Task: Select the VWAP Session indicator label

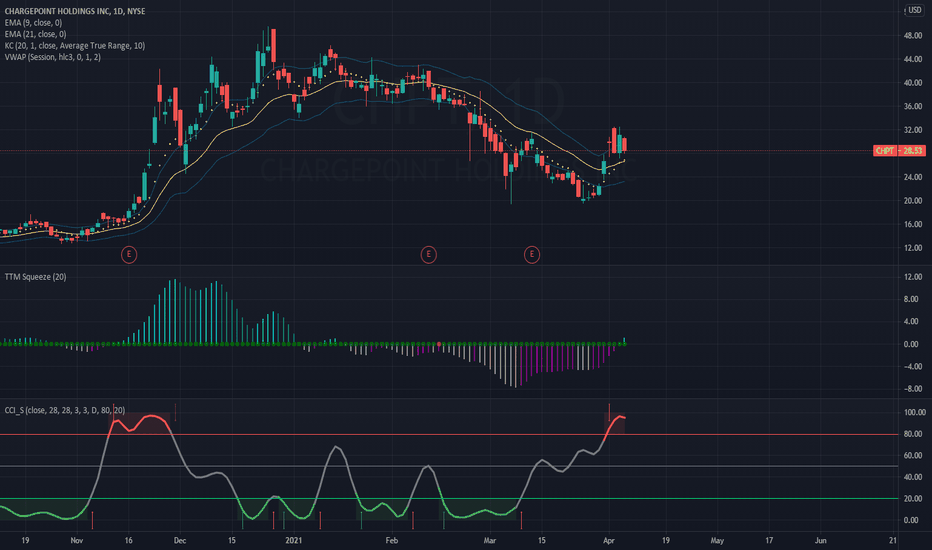Action: [x=53, y=57]
